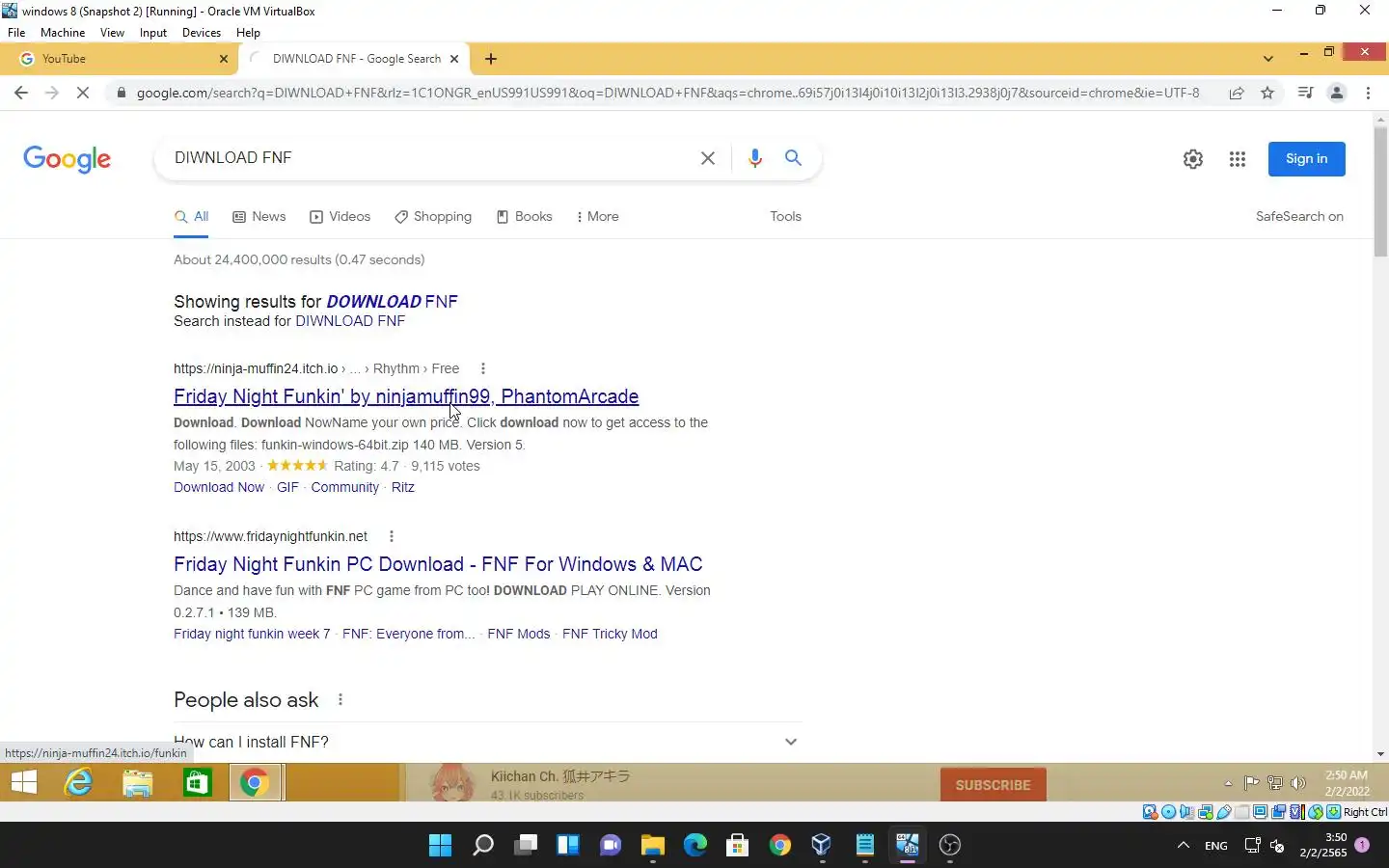Expand 'How can I install FNF?' question
Screen dimensions: 1389x868
coord(487,742)
